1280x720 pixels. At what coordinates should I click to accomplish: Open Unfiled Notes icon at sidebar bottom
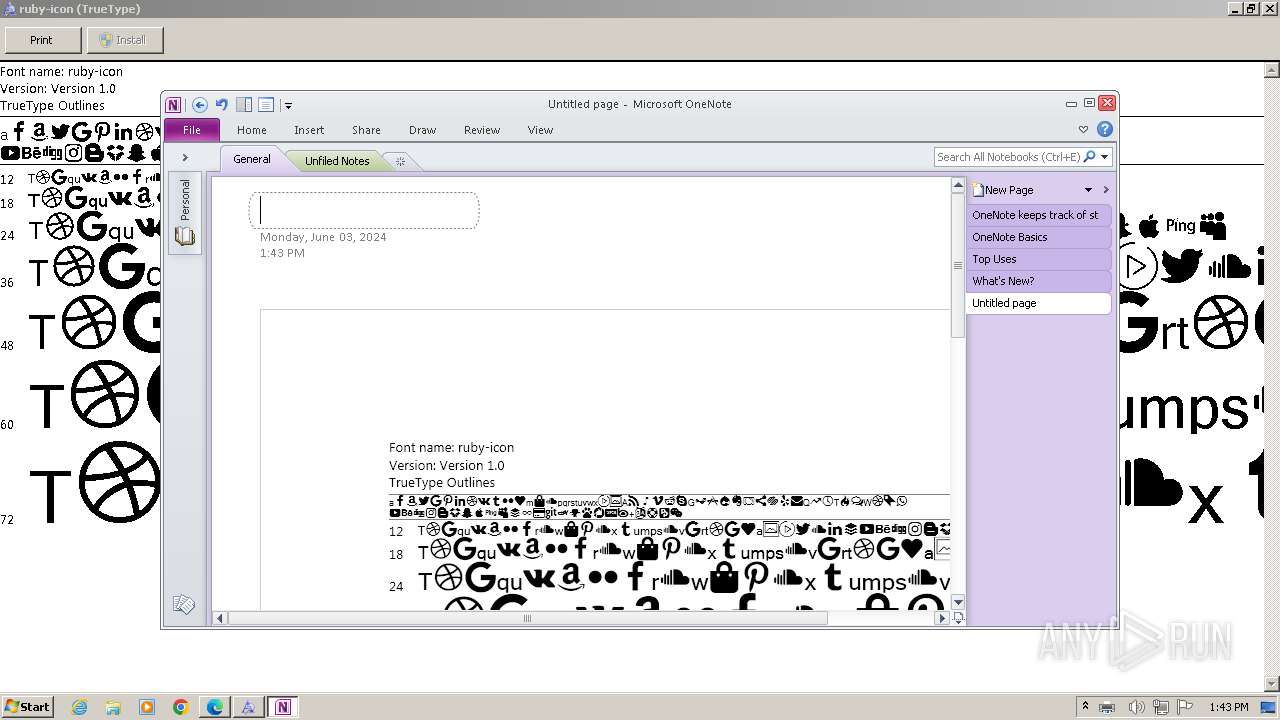(x=184, y=604)
